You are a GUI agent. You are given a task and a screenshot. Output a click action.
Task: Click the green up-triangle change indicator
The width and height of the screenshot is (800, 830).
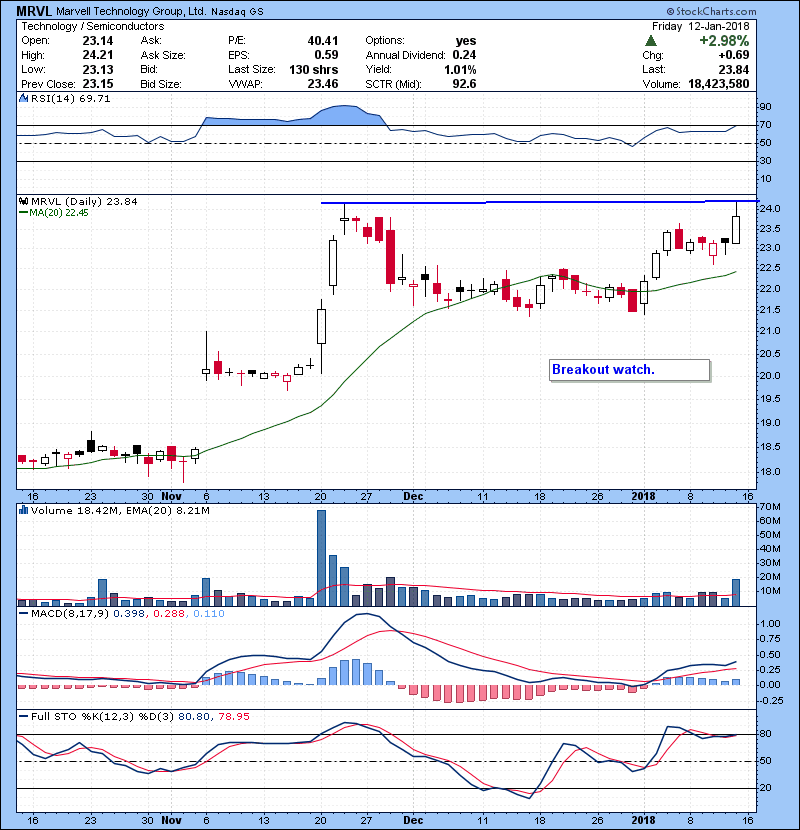pyautogui.click(x=651, y=41)
